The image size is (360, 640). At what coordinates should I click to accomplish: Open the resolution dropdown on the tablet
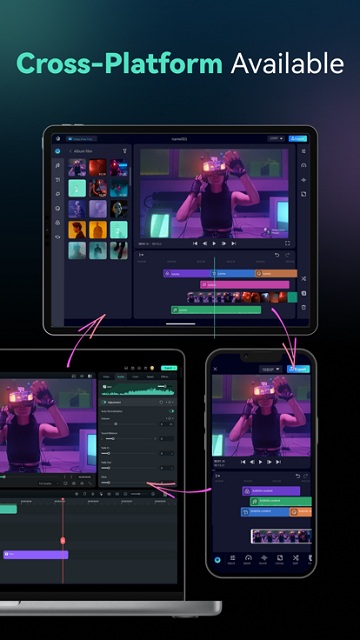pos(276,139)
